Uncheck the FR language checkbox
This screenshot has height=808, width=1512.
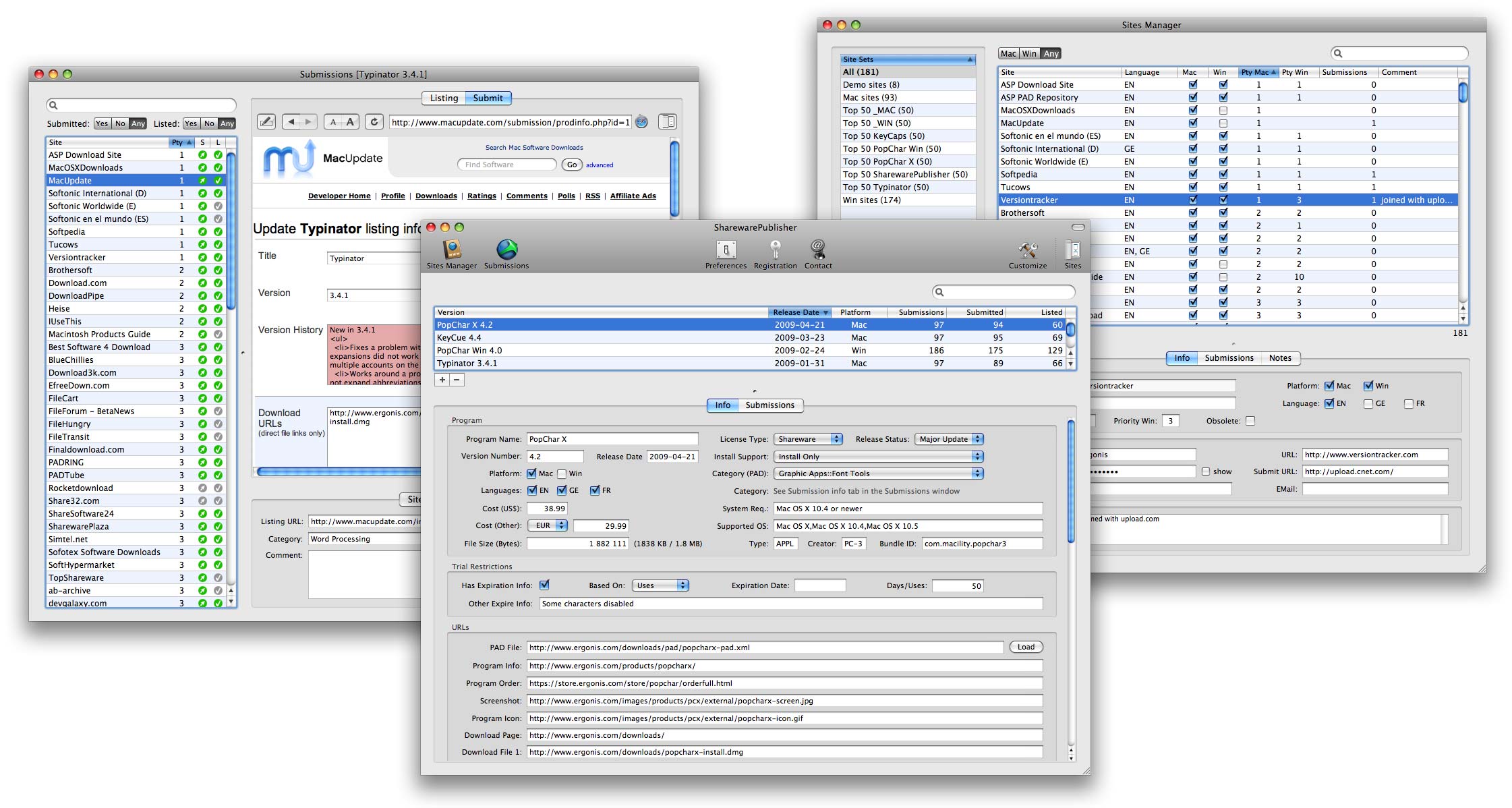click(594, 490)
